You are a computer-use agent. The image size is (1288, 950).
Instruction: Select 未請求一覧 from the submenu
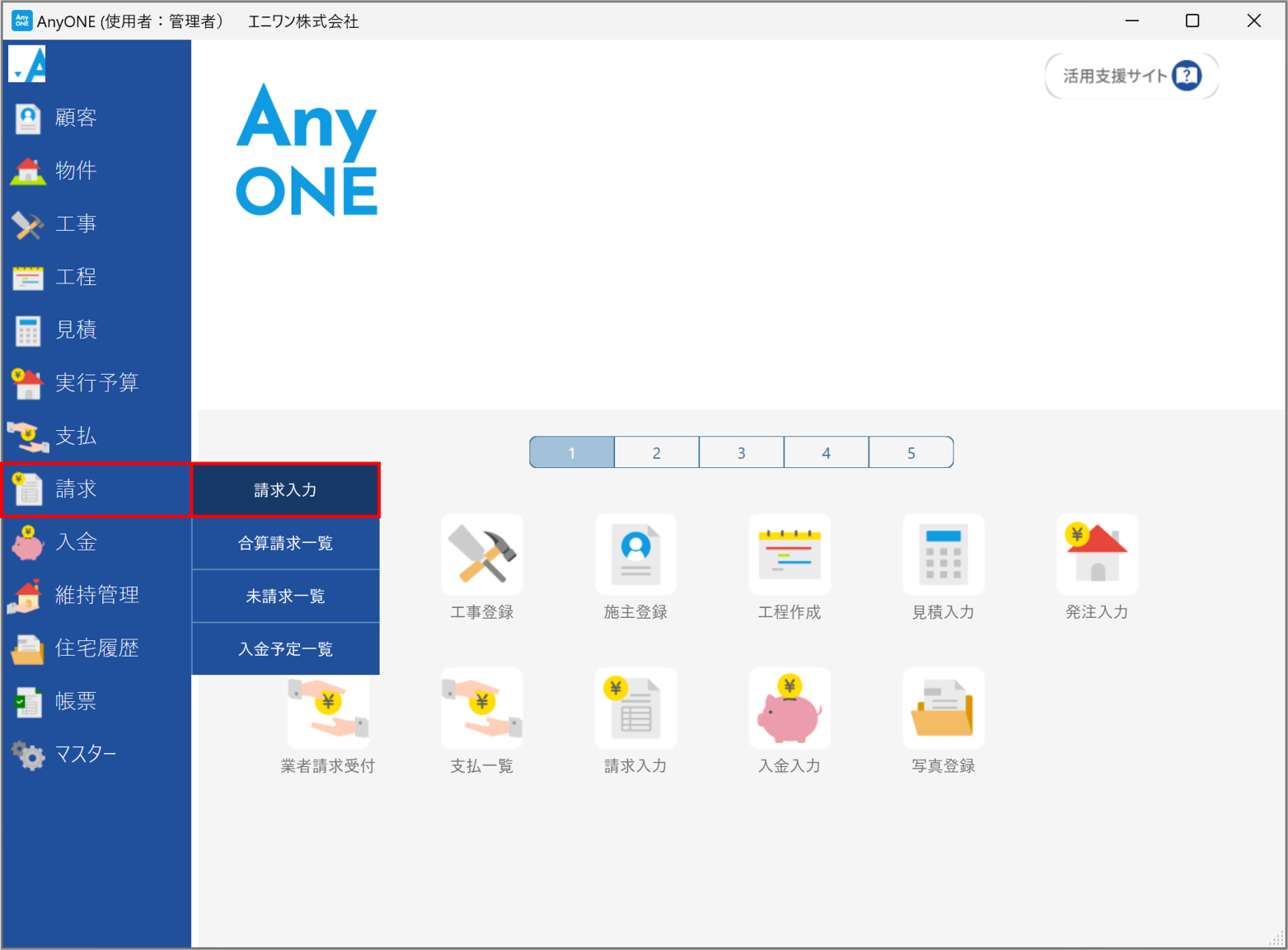tap(285, 596)
